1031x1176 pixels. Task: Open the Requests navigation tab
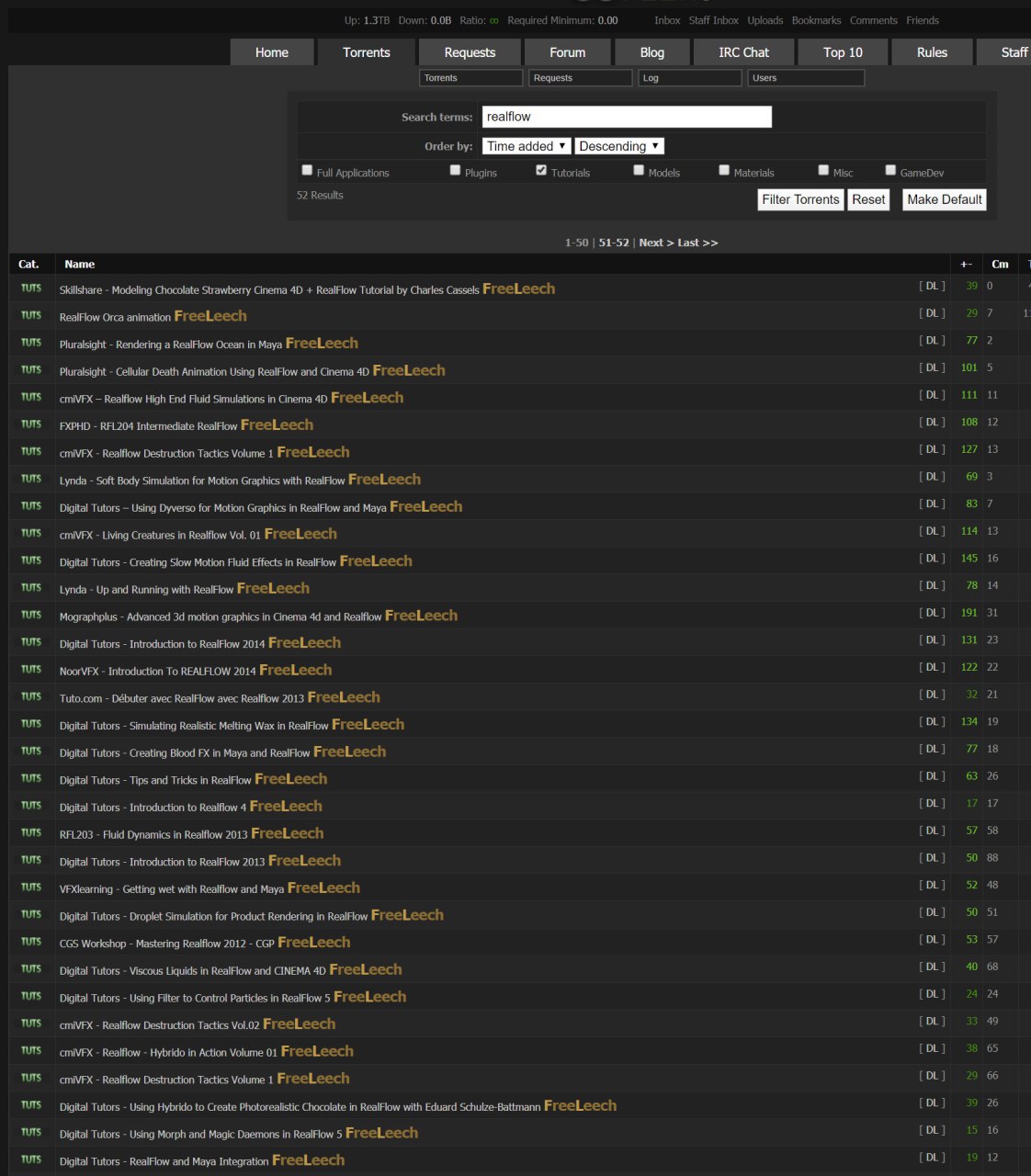pyautogui.click(x=470, y=52)
